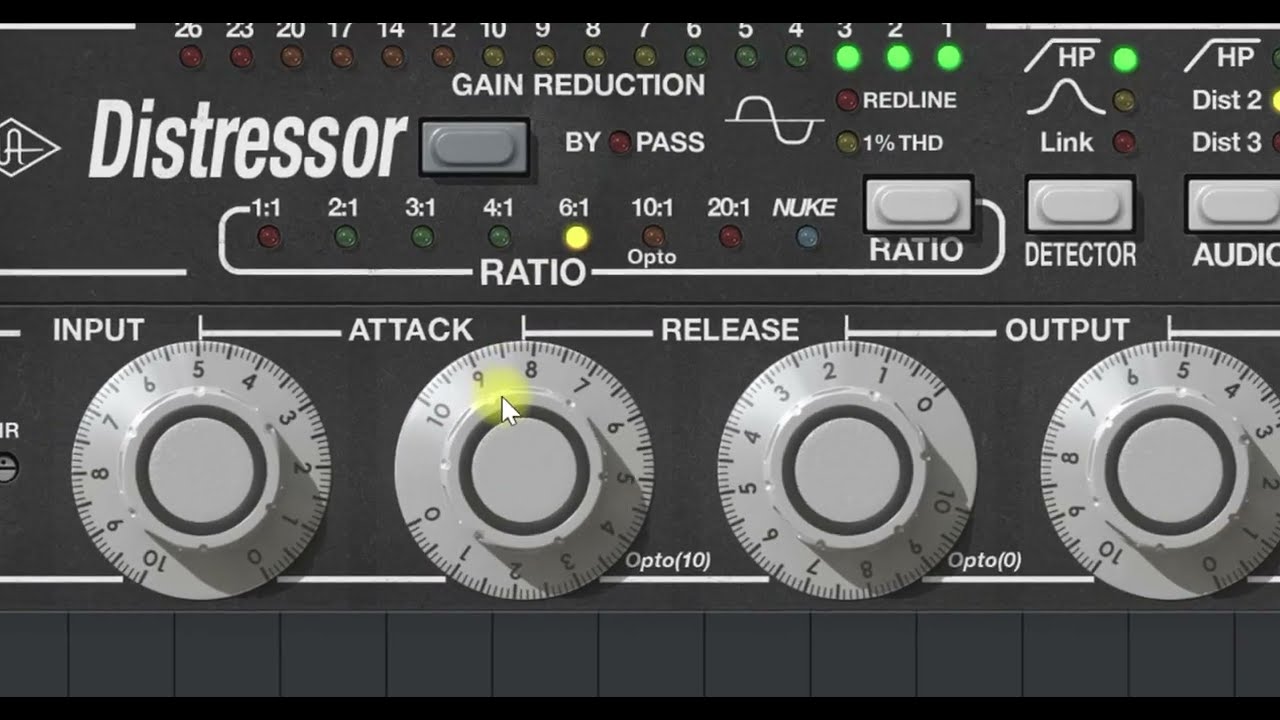Image resolution: width=1280 pixels, height=720 pixels.
Task: Click the Universal Audio logo
Action: pyautogui.click(x=28, y=148)
